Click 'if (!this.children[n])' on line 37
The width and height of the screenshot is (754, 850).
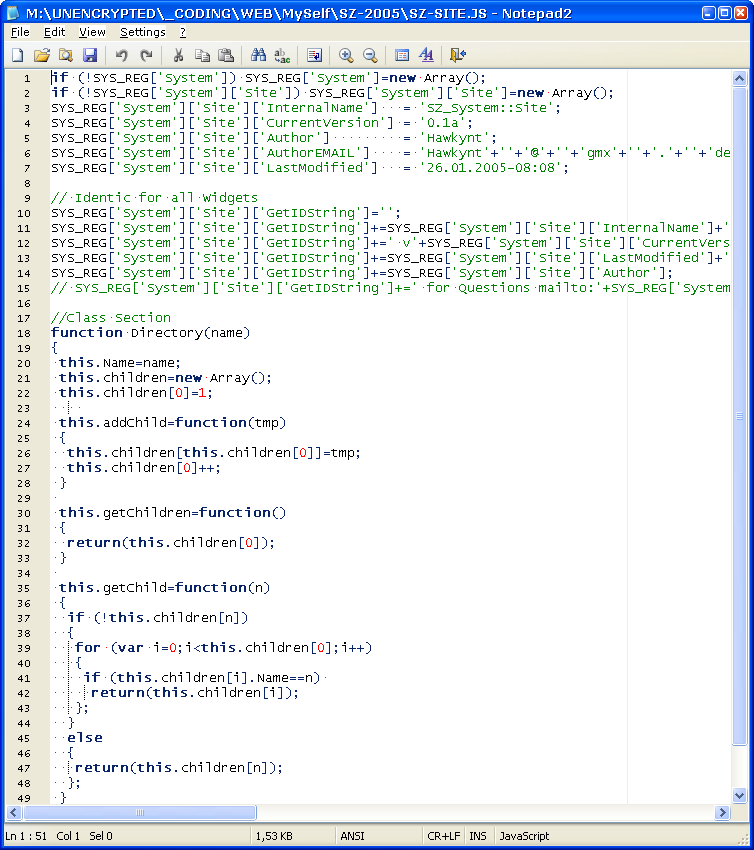click(157, 617)
